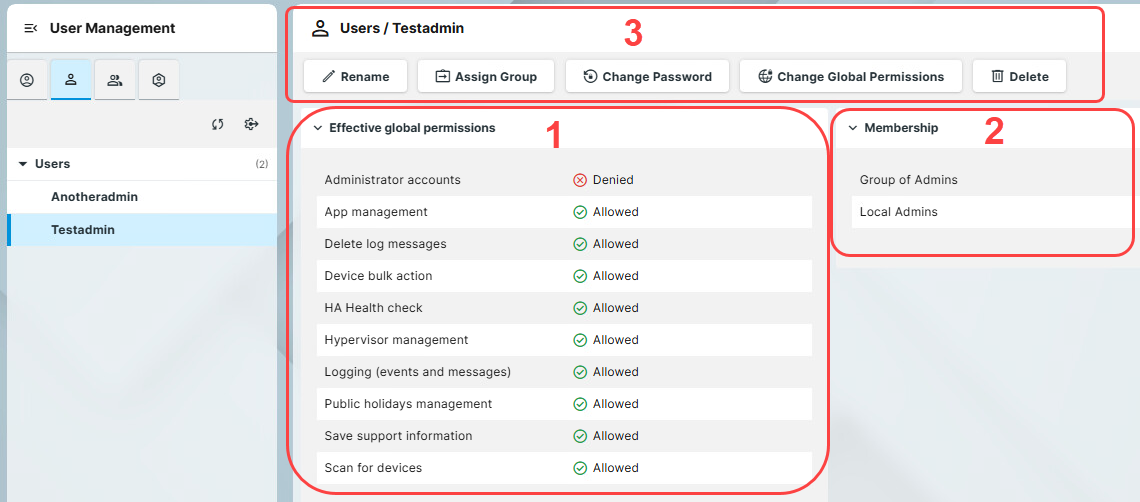
Task: Click the gear settings icon above users list
Action: (251, 124)
